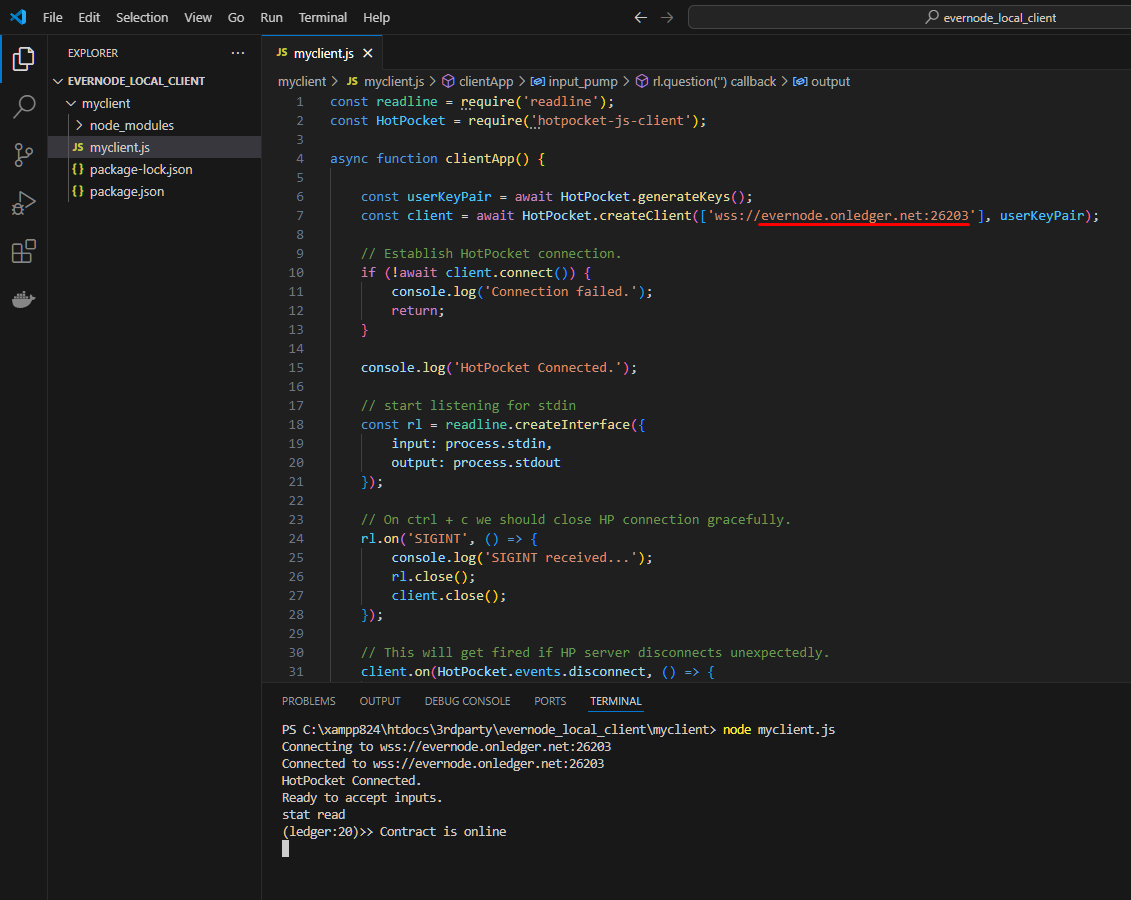Click the JS icon on myclient.js tab
Viewport: 1131px width, 900px height.
click(x=282, y=53)
